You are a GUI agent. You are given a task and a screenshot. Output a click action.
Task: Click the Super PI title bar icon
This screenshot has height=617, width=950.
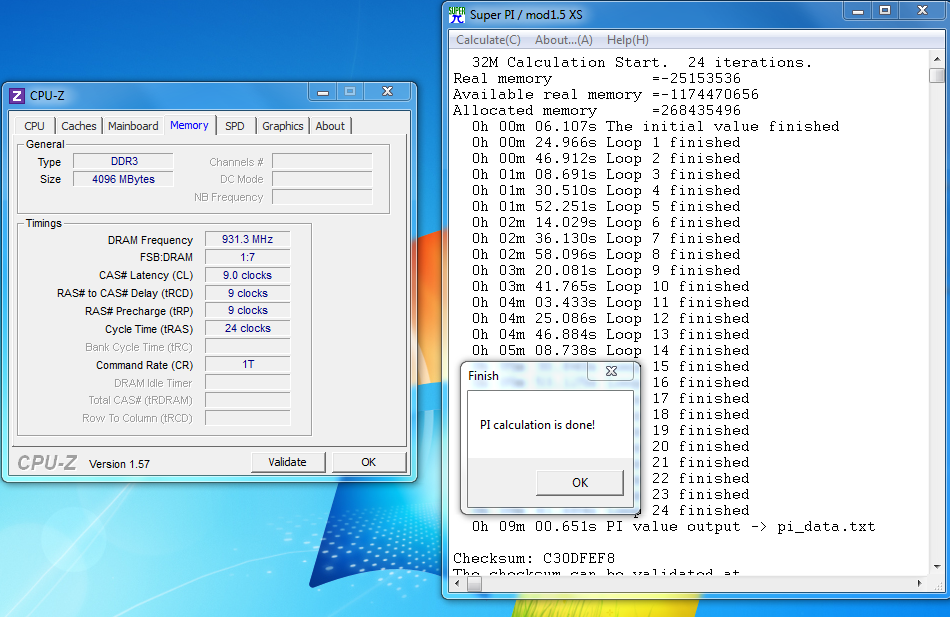[457, 14]
